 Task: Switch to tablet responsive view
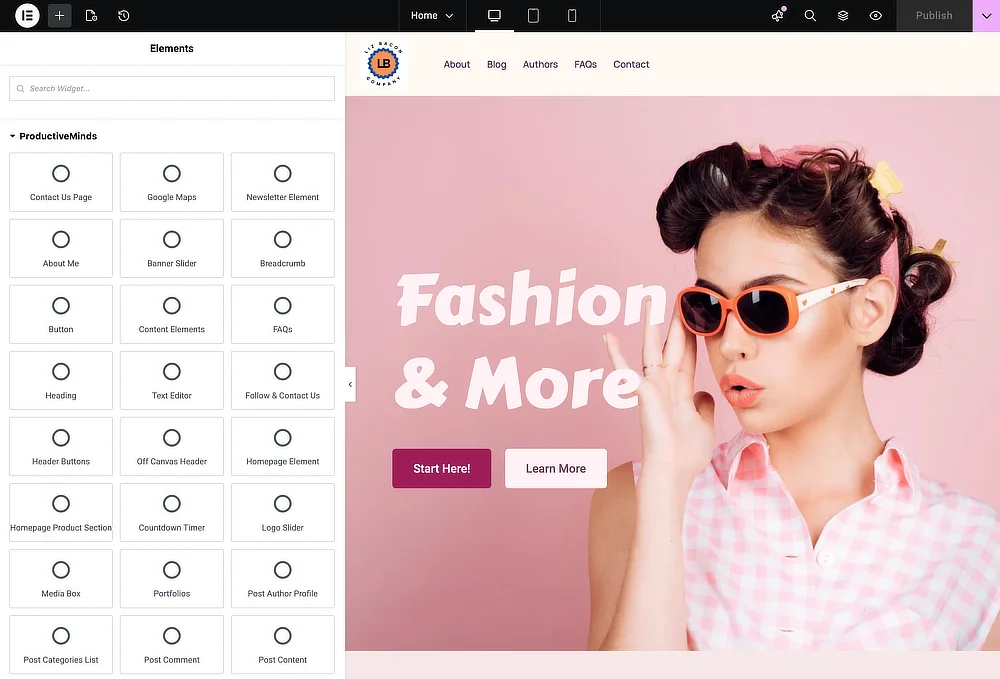click(x=533, y=16)
